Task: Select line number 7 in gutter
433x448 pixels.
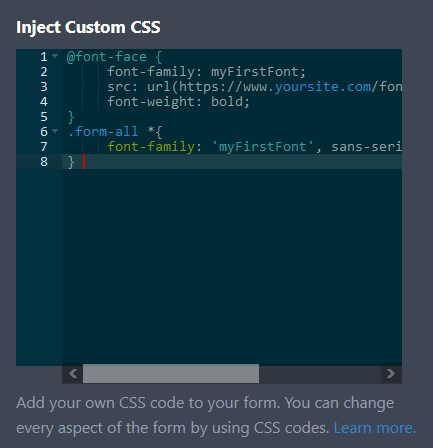Action: click(44, 147)
